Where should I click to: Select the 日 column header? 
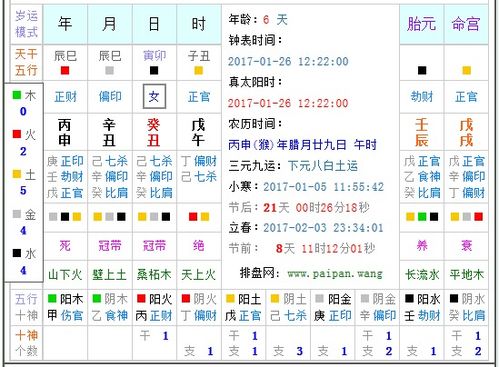154,24
